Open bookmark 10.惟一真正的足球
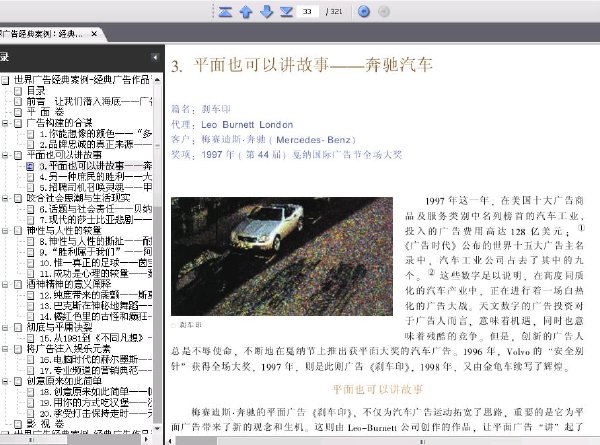Screen dimensions: 600x445 pyautogui.click(x=96, y=263)
